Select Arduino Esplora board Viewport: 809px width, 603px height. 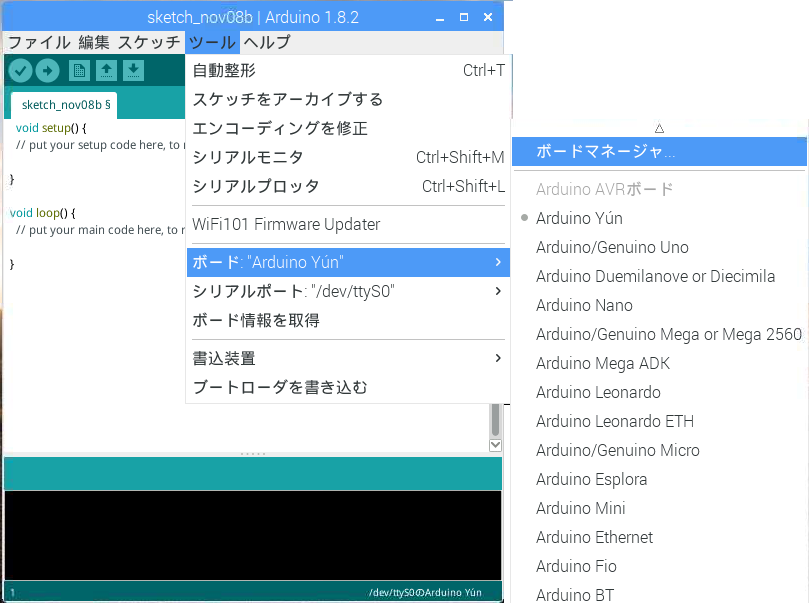[659, 479]
